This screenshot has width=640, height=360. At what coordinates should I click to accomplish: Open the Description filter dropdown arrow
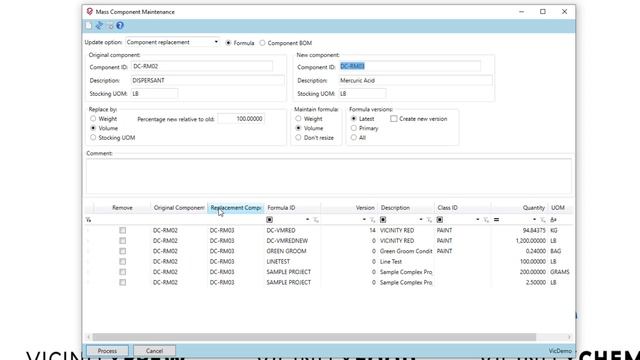pyautogui.click(x=421, y=220)
